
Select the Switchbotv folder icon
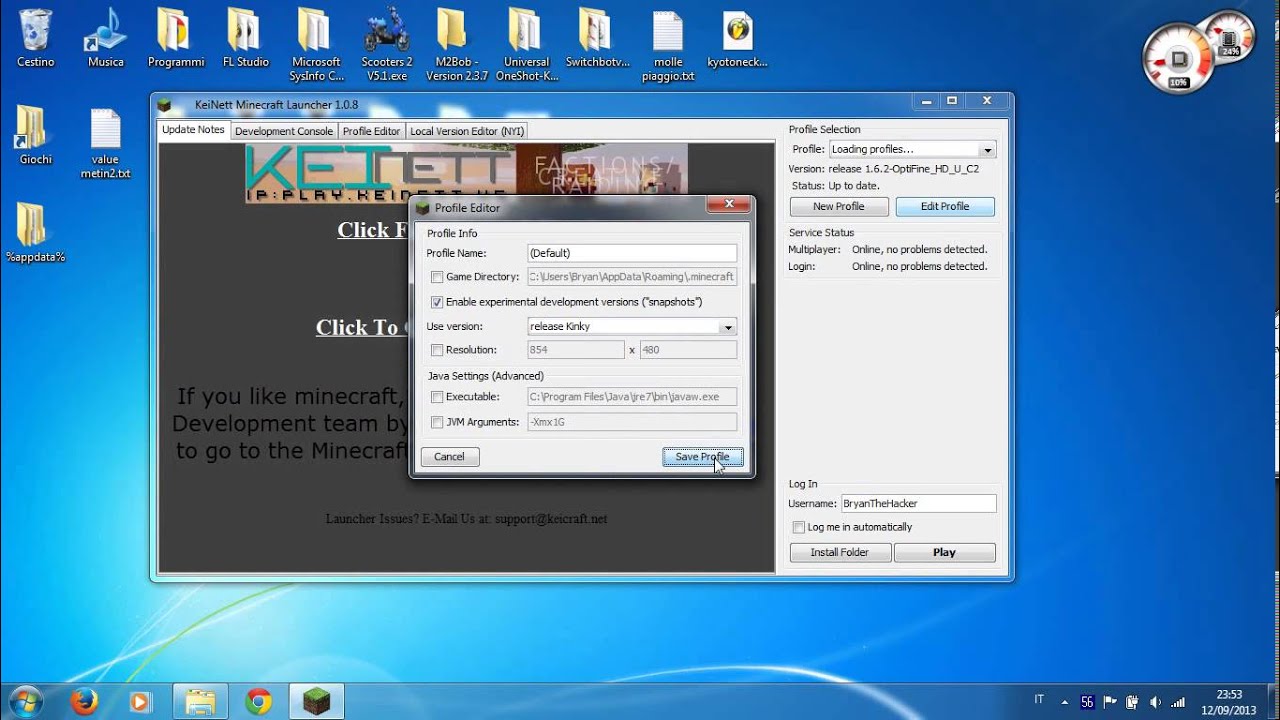(x=598, y=37)
